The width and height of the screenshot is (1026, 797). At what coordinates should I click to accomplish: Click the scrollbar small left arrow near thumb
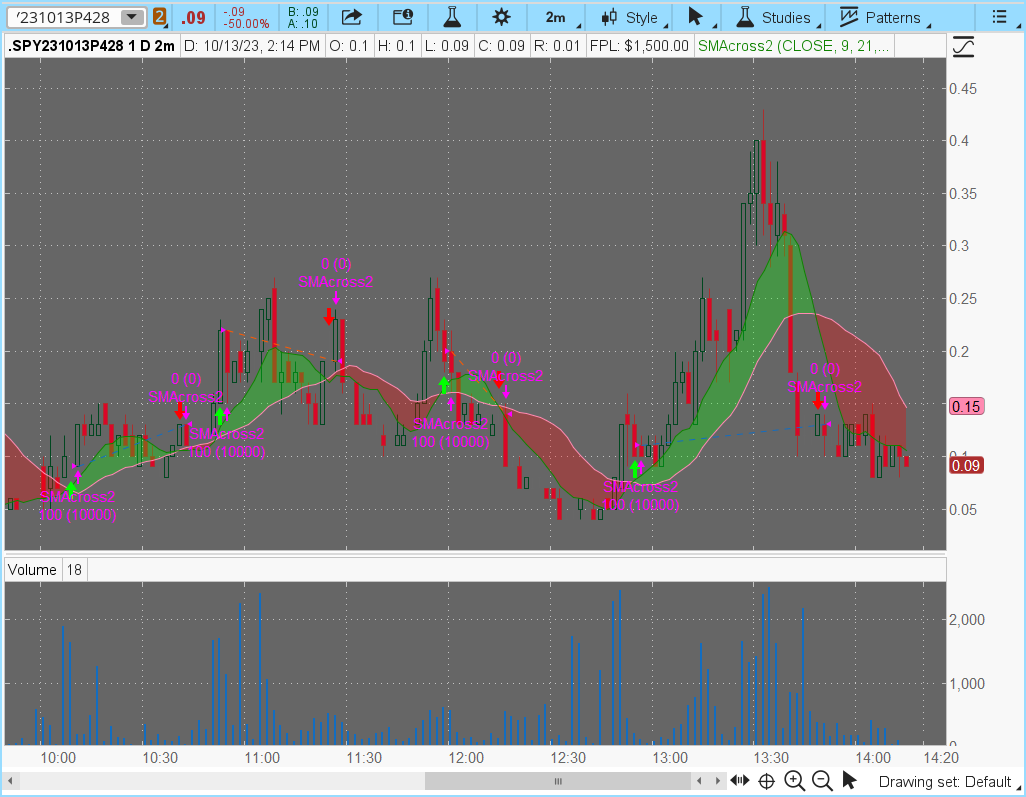point(699,781)
